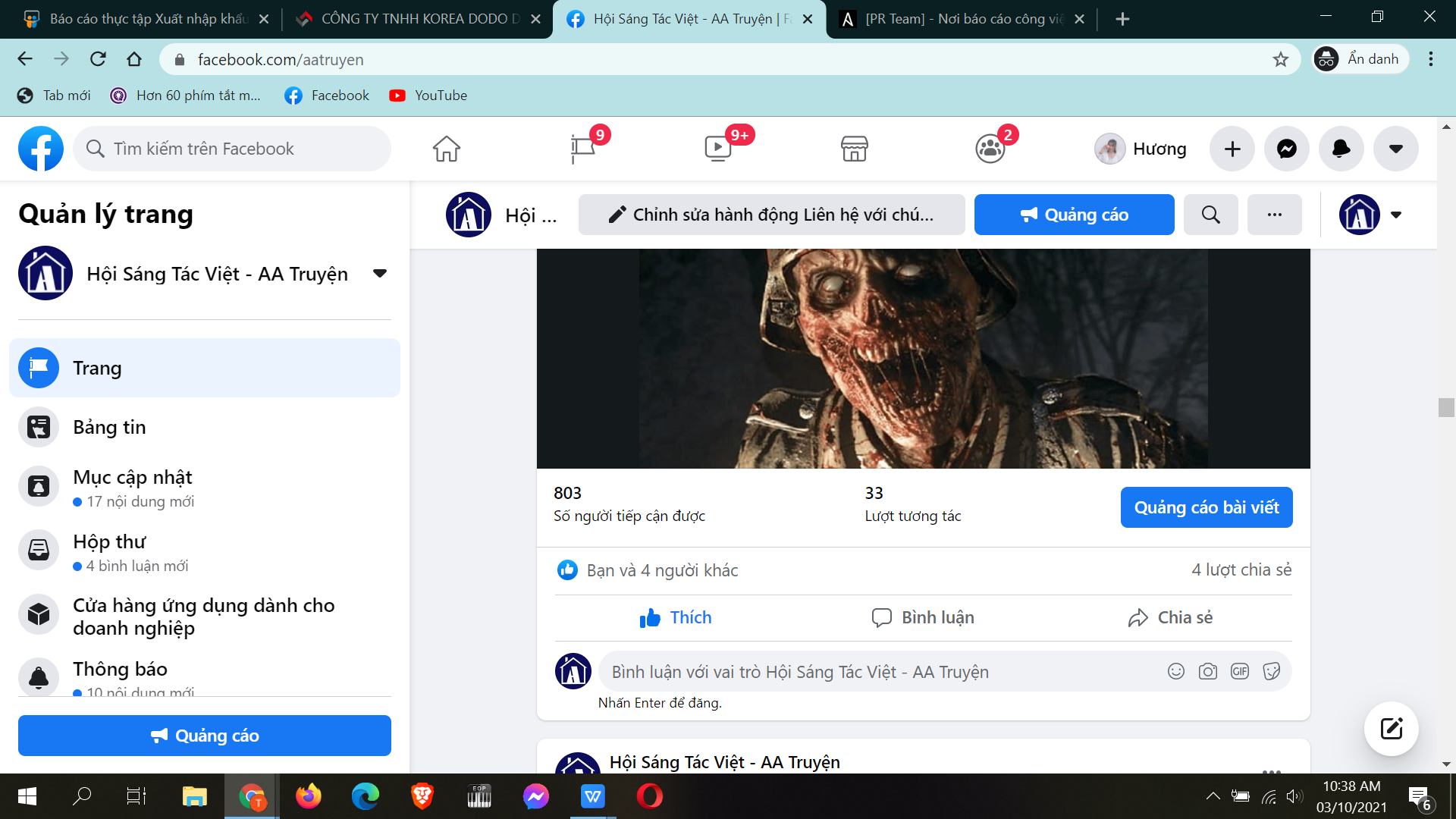Open Firefox from the taskbar
Image resolution: width=1456 pixels, height=819 pixels.
coord(309,796)
